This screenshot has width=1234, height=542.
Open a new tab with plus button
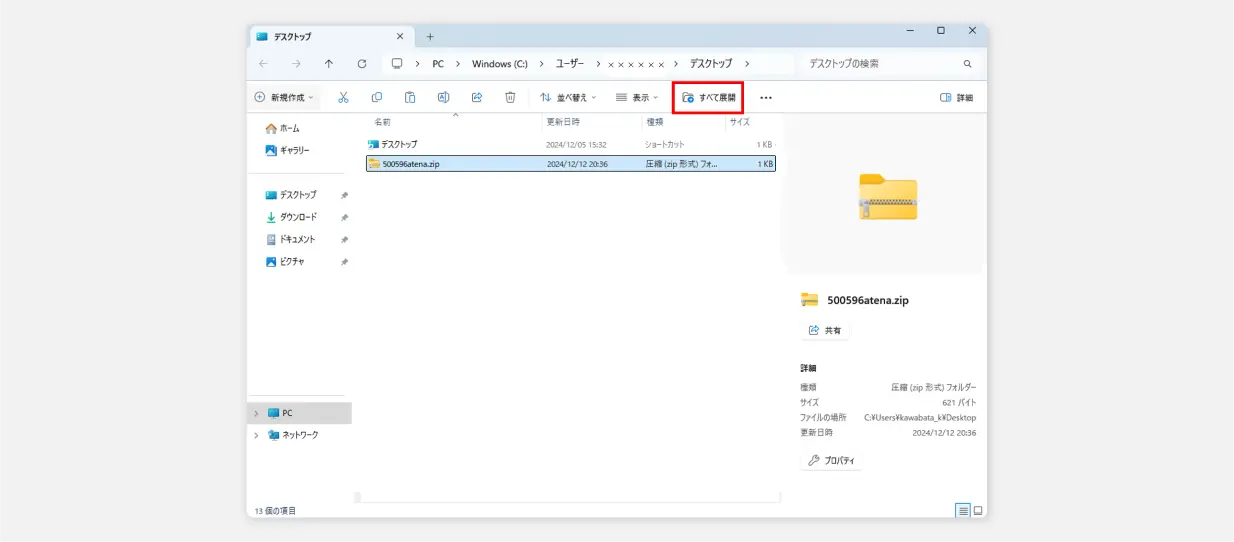click(x=430, y=36)
